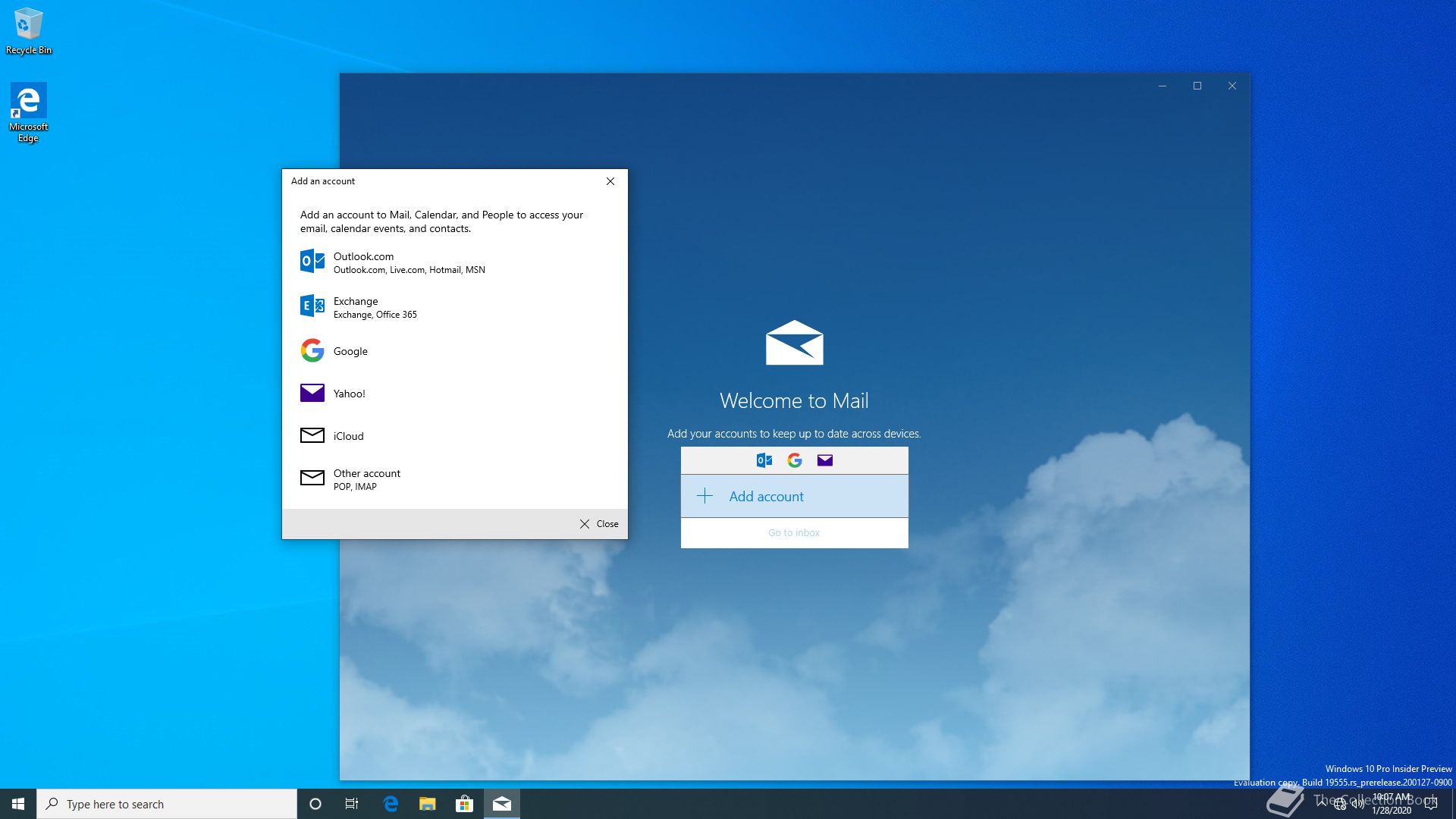Open the Go to inbox link
1456x819 pixels.
[794, 532]
